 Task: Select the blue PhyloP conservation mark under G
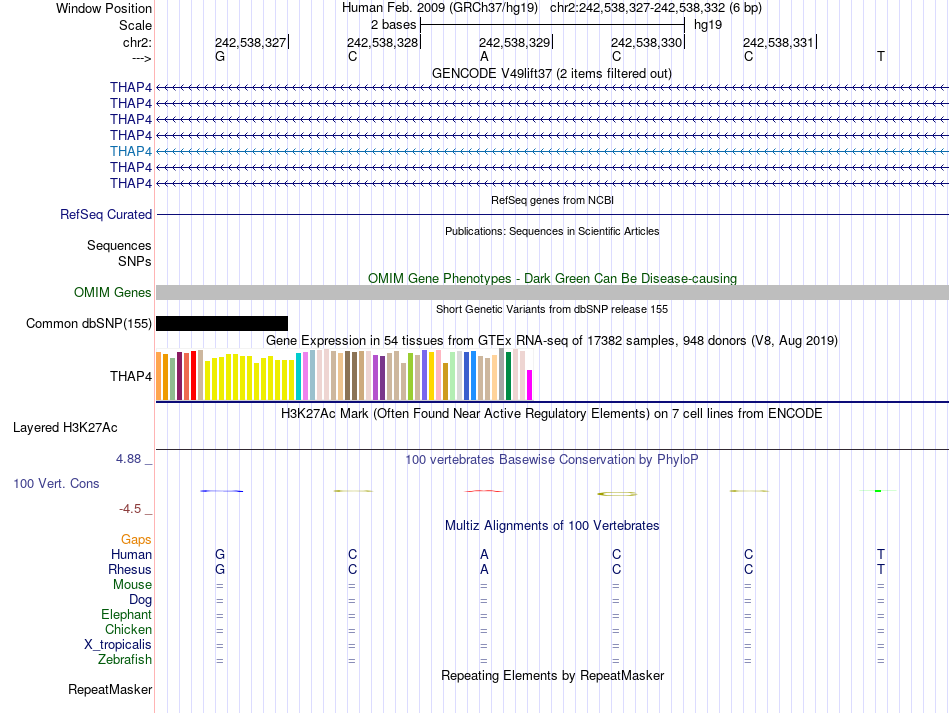[x=222, y=491]
